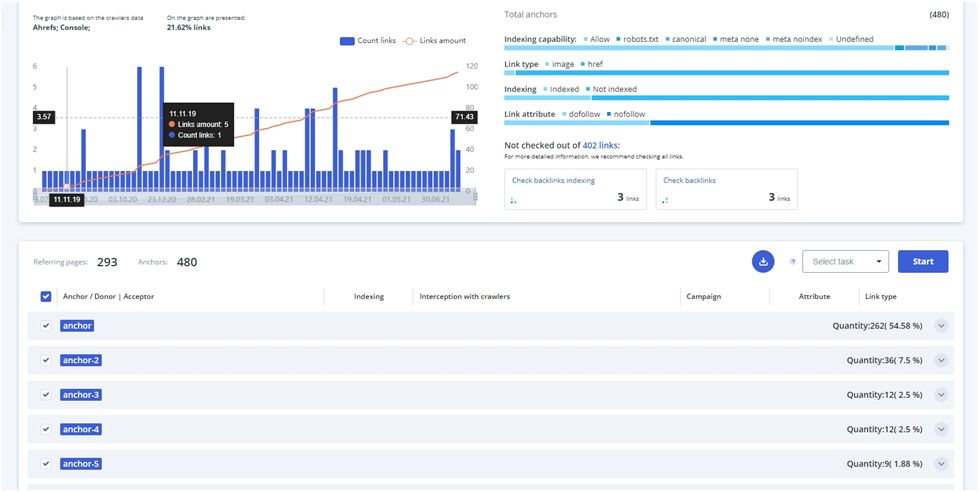Click the Check backlinks card icon
Screen dimensions: 979x492
[x=665, y=200]
